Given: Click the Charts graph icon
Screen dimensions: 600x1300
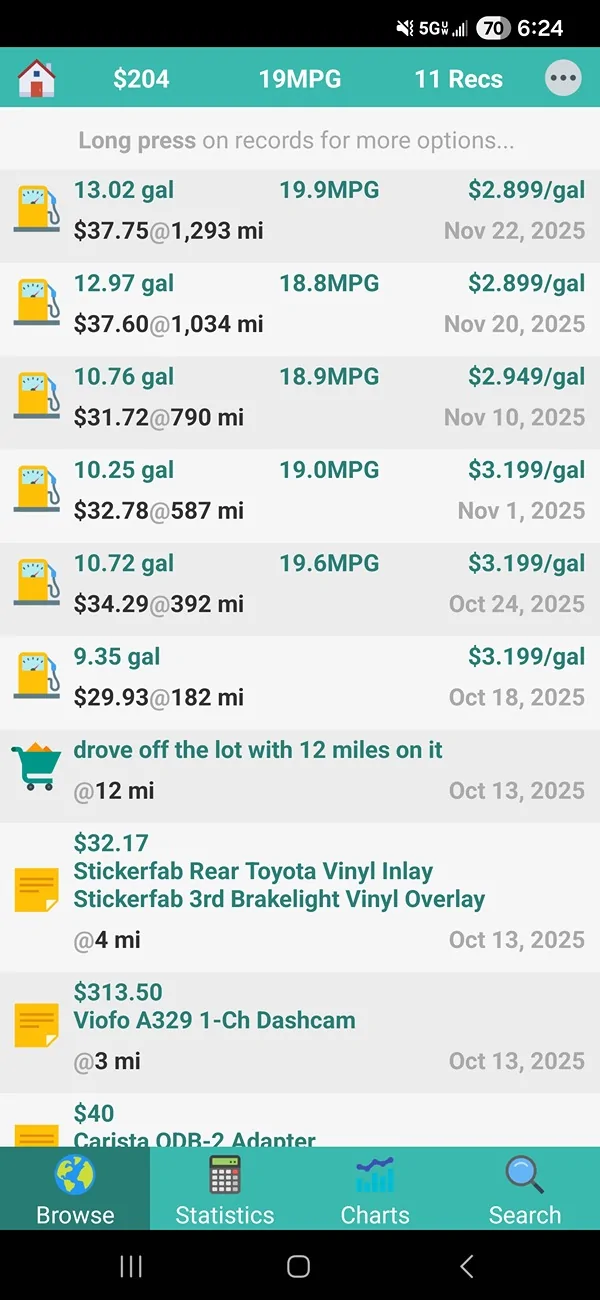Looking at the screenshot, I should 374,1178.
